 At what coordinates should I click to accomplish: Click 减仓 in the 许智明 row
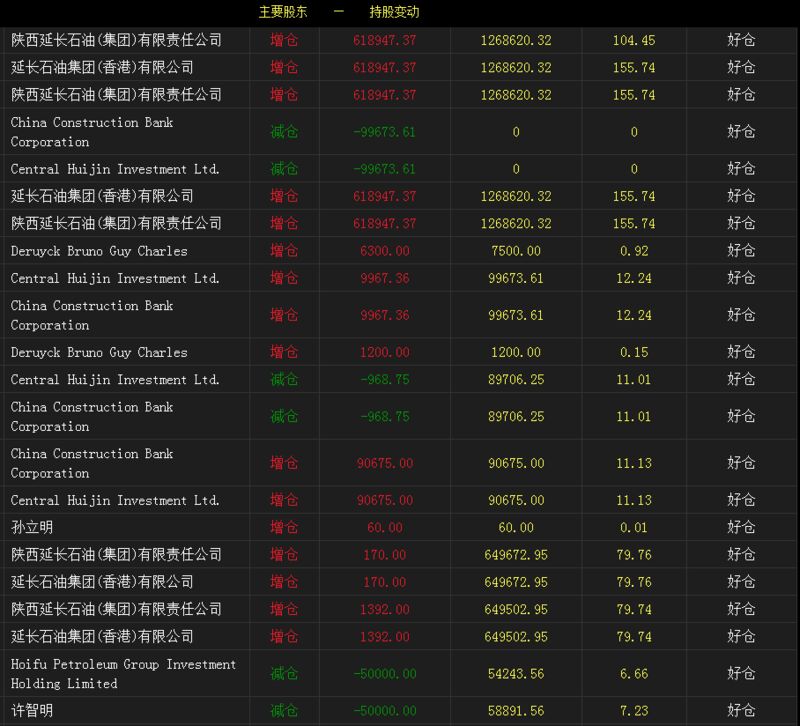pos(284,711)
